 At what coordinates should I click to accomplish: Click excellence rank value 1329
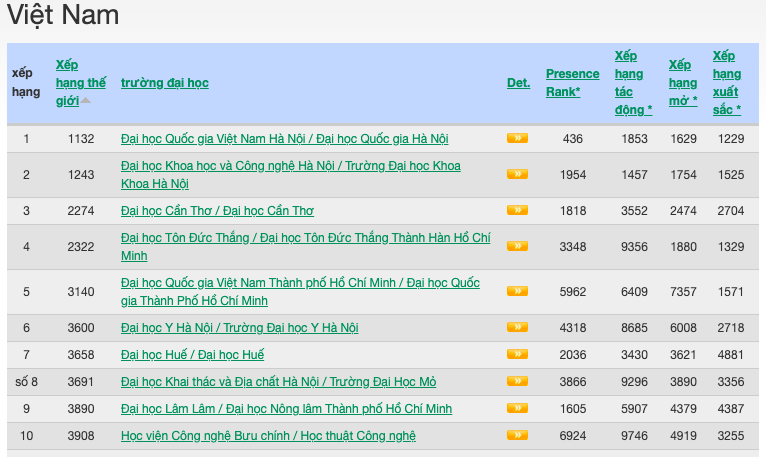click(731, 246)
